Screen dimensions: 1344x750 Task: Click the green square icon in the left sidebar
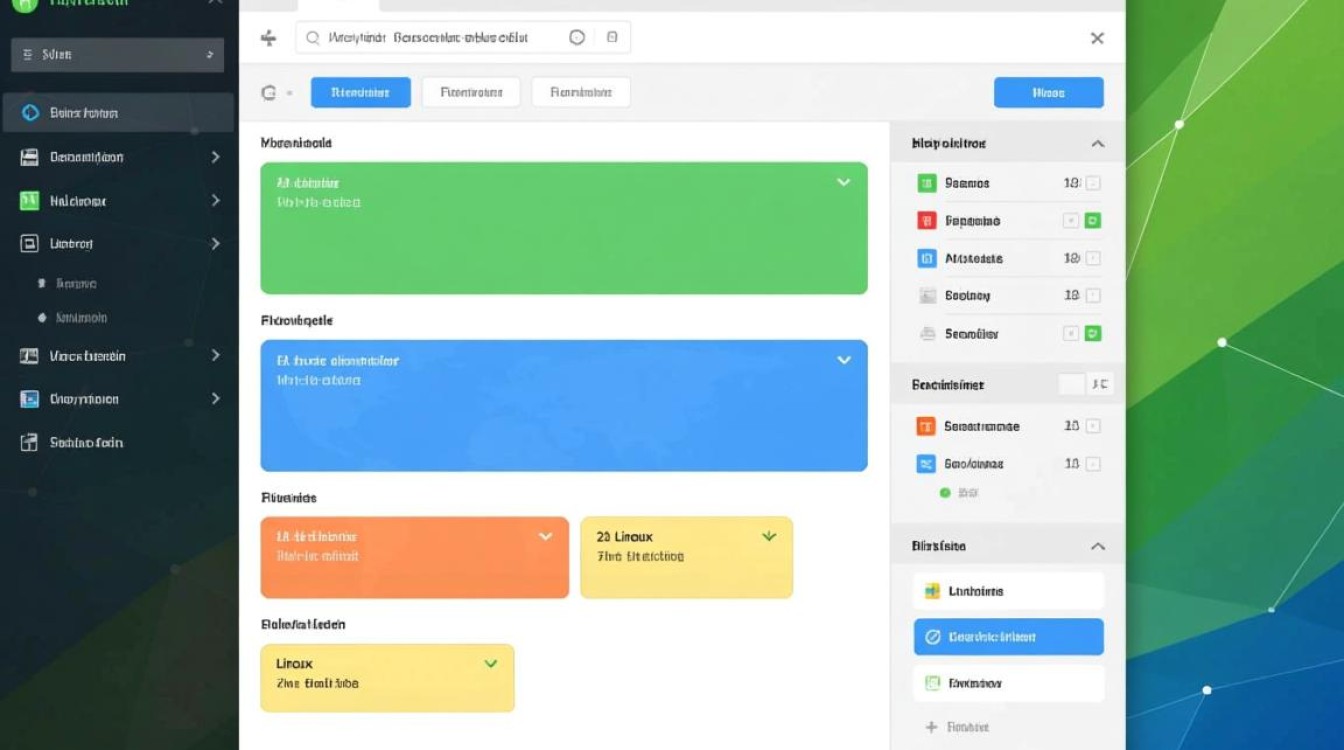click(30, 201)
